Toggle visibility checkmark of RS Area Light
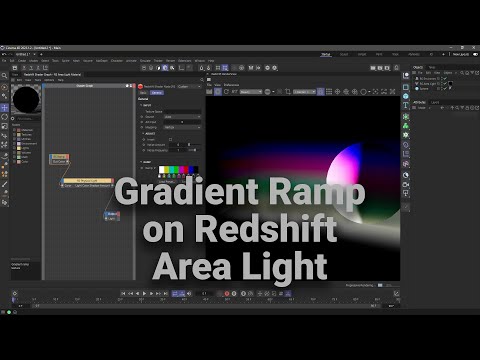 pos(445,84)
